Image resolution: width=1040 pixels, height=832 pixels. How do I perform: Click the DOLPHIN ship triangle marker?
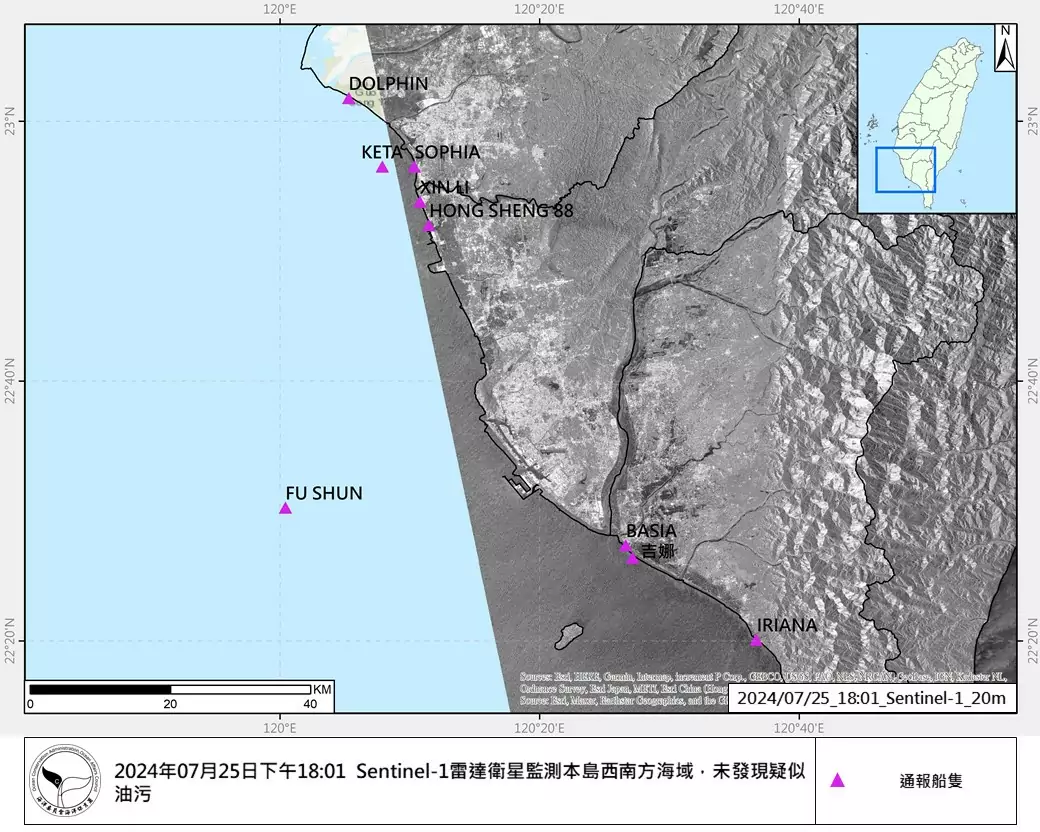pyautogui.click(x=349, y=99)
